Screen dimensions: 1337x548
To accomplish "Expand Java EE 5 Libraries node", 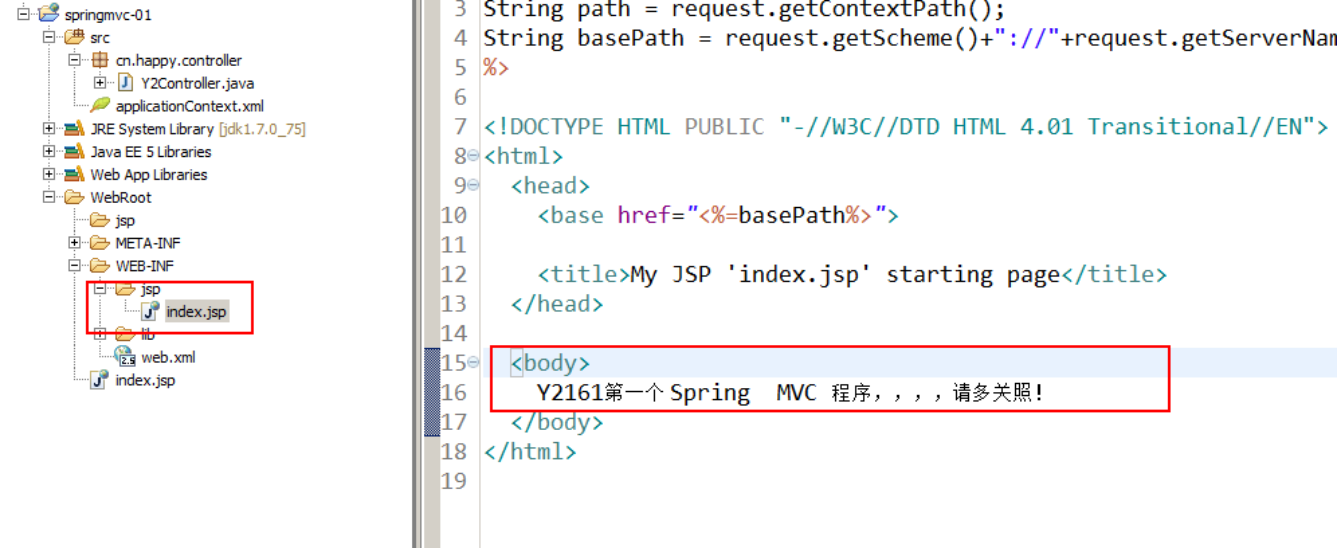I will [x=49, y=151].
